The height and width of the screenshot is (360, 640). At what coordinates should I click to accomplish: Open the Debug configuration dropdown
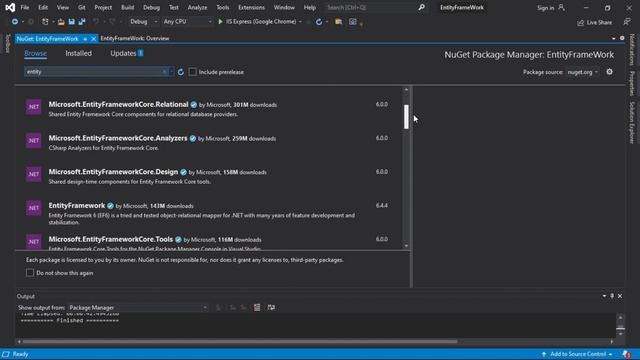click(143, 22)
